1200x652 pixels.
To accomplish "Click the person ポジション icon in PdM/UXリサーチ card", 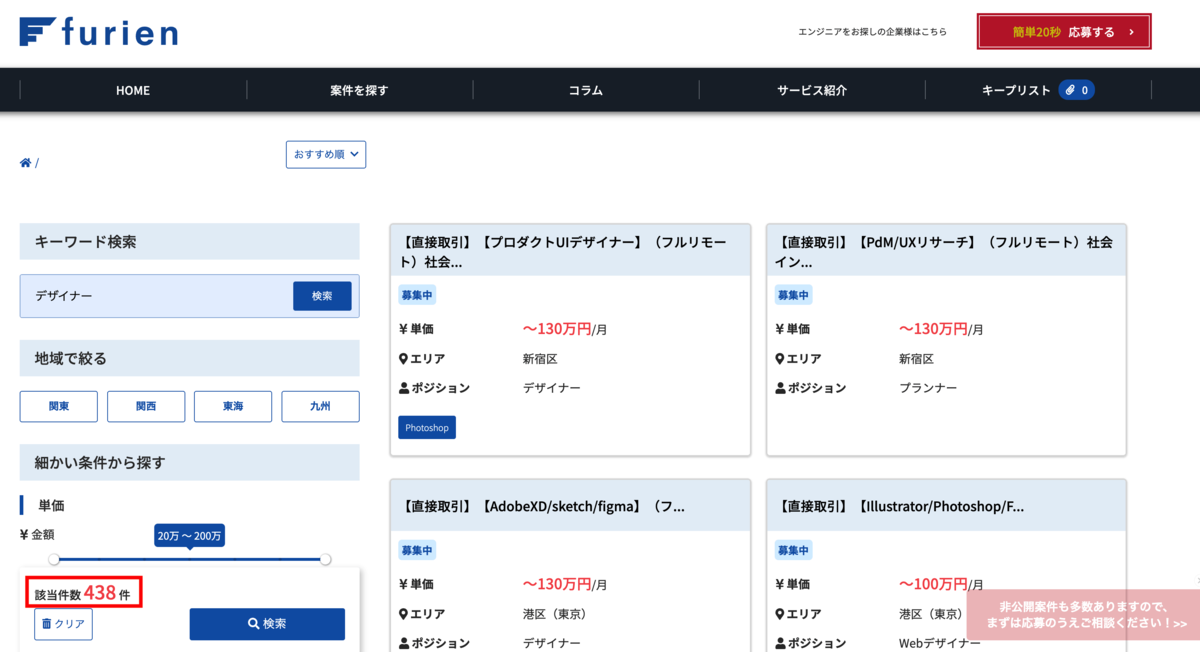I will coord(779,388).
